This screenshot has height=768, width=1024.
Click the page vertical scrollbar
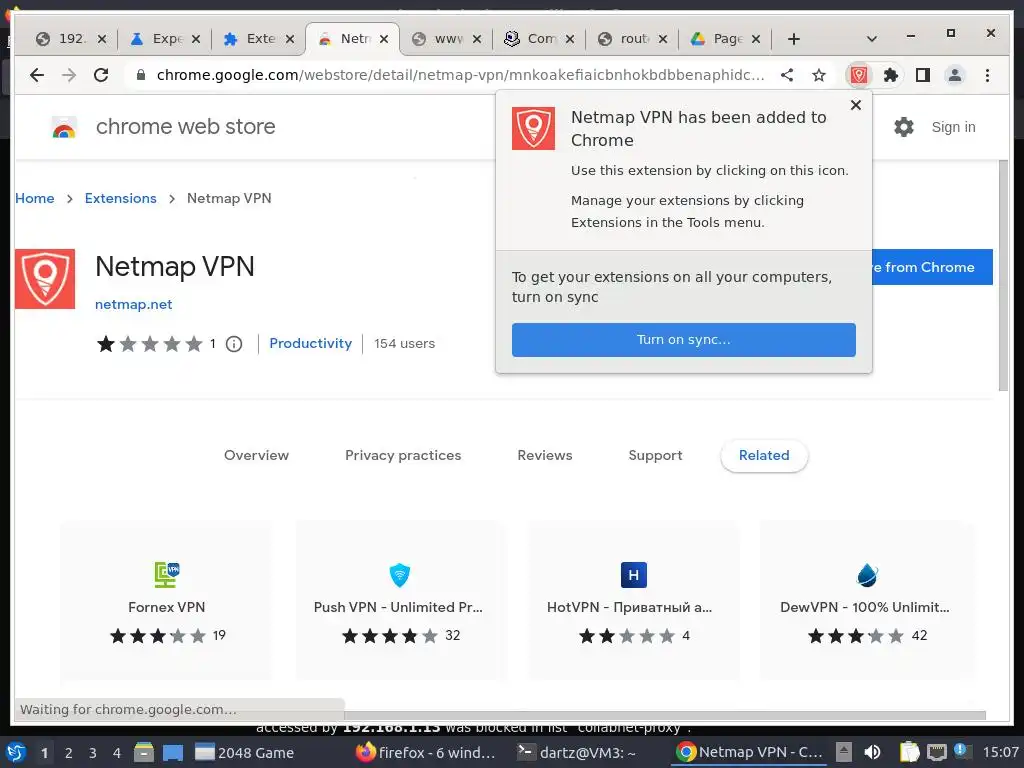point(1003,276)
